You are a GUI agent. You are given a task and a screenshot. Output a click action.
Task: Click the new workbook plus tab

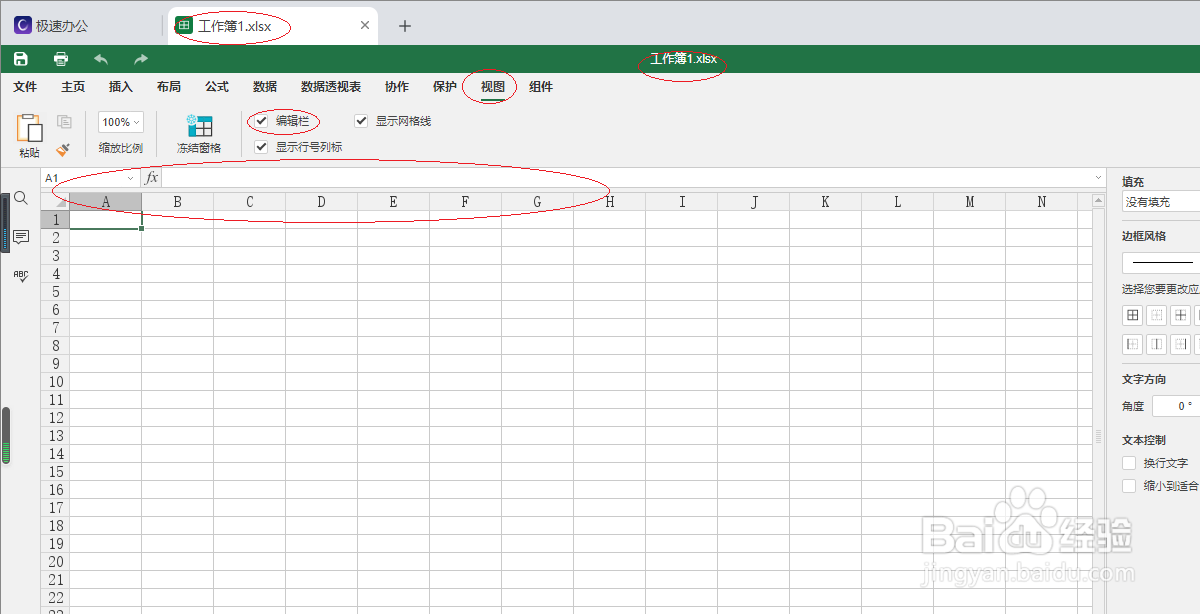pos(404,27)
